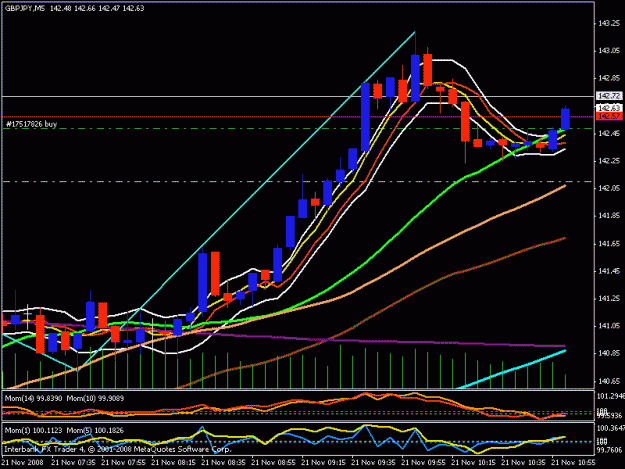Click the 142.45 price axis label
The image size is (625, 469).
[609, 133]
